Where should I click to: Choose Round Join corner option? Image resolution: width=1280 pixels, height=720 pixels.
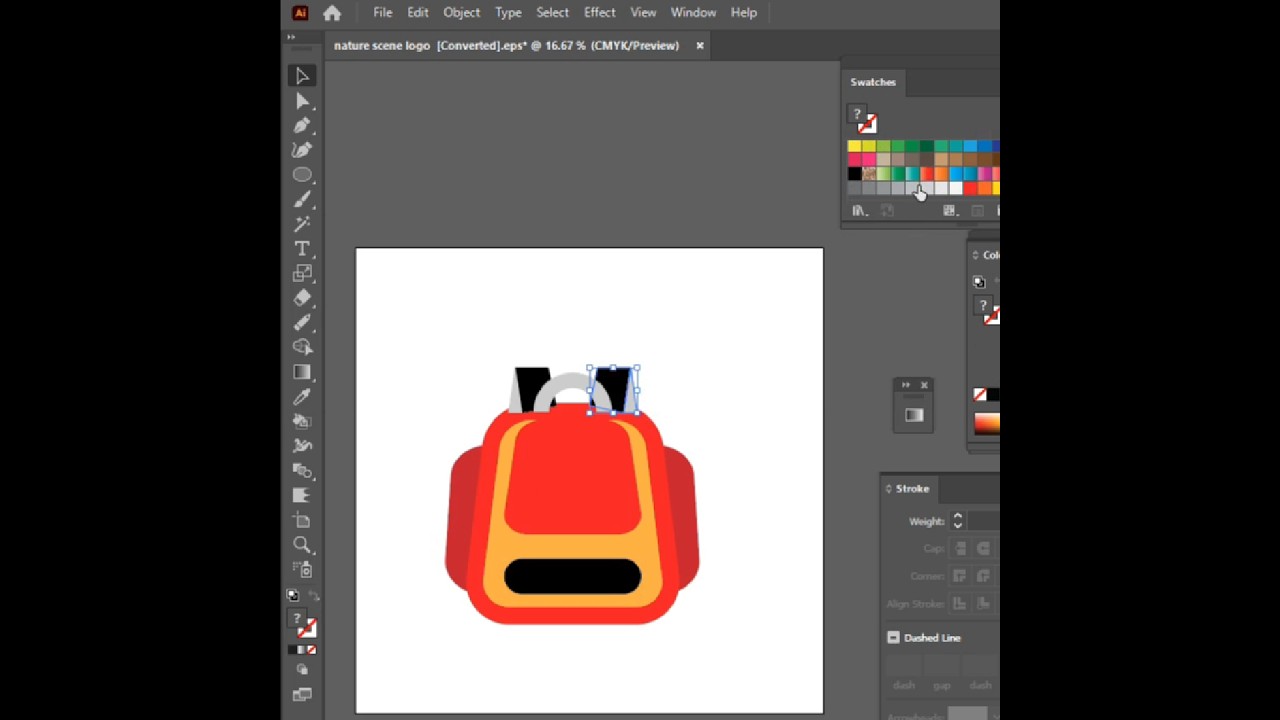click(x=983, y=576)
